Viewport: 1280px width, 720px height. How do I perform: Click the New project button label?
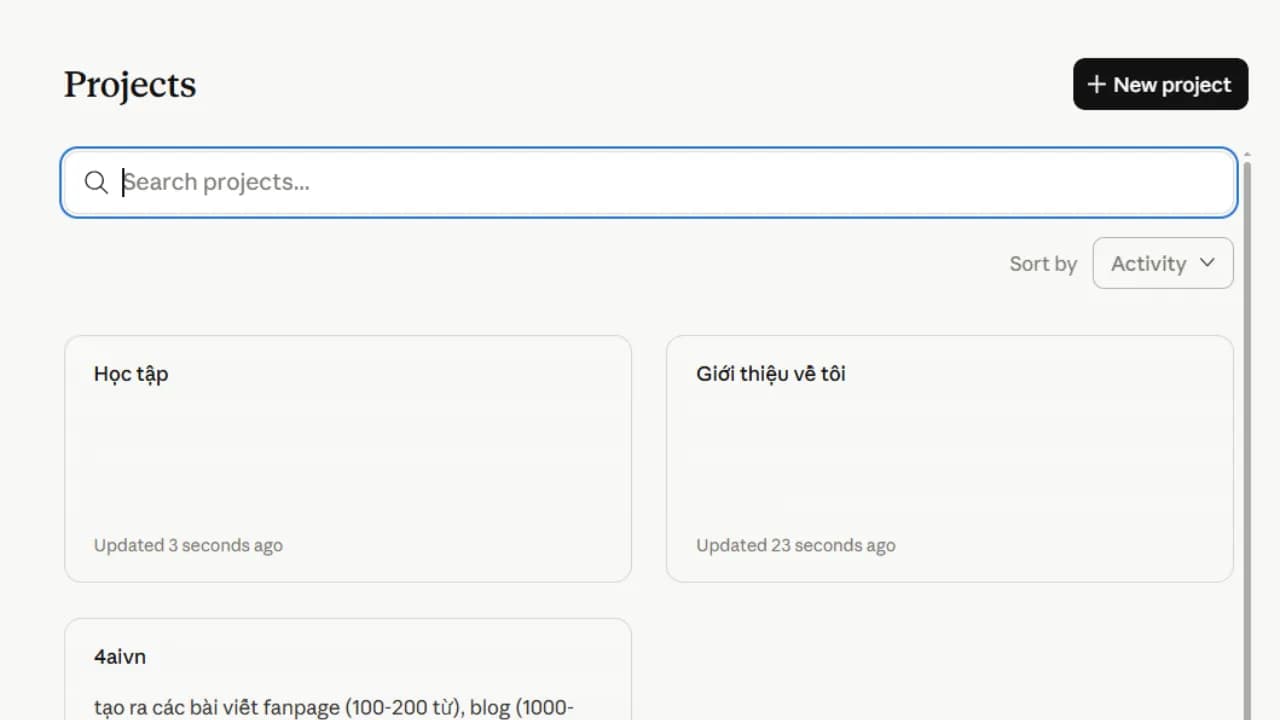(x=1172, y=85)
